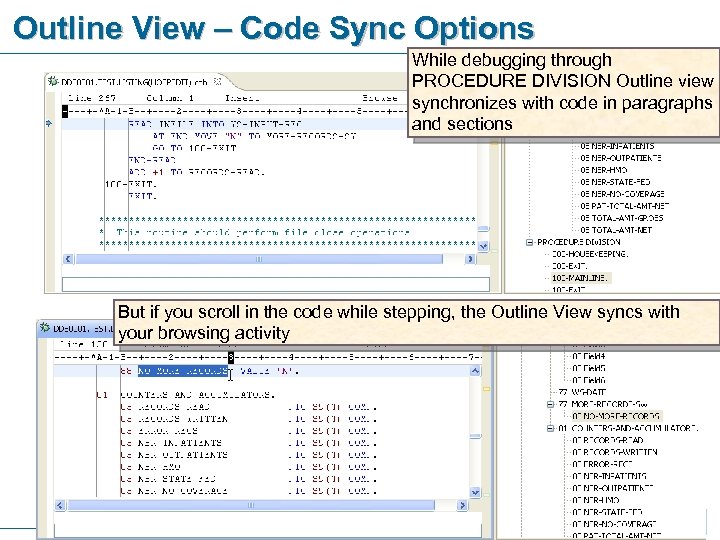Click the current-line debug arrow in upper editor margin
720x540 pixels.
pos(49,123)
